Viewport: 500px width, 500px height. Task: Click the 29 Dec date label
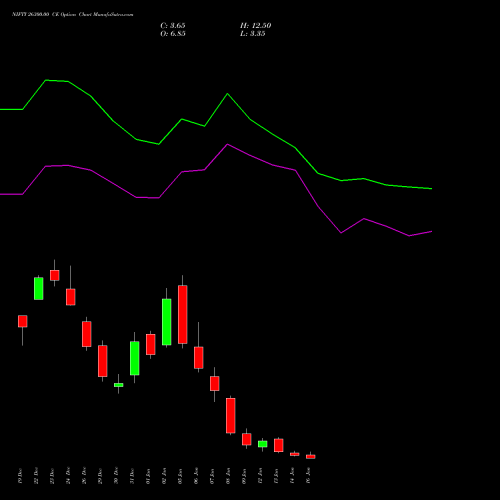[100, 476]
